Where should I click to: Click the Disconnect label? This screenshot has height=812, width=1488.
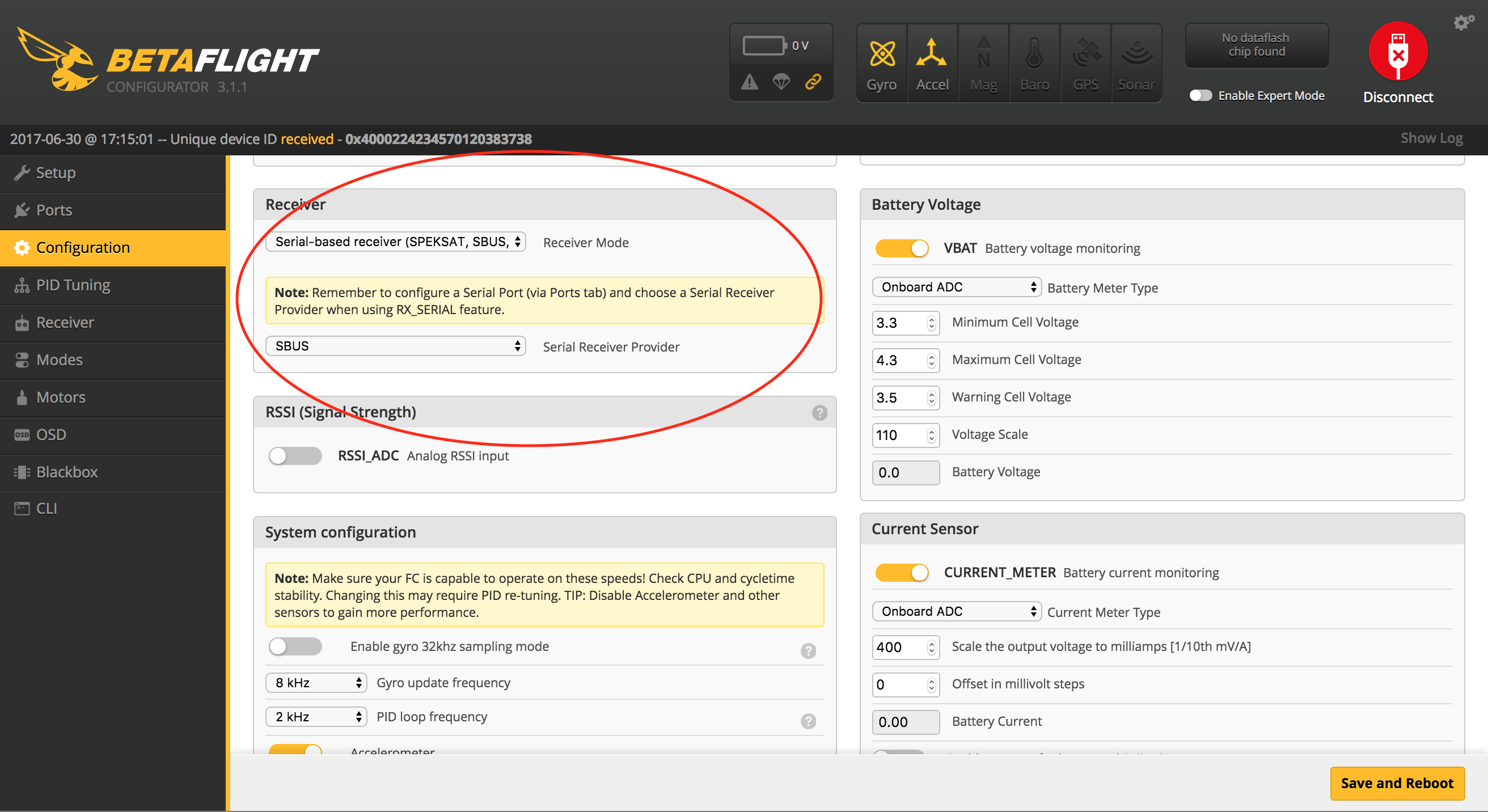(1398, 97)
